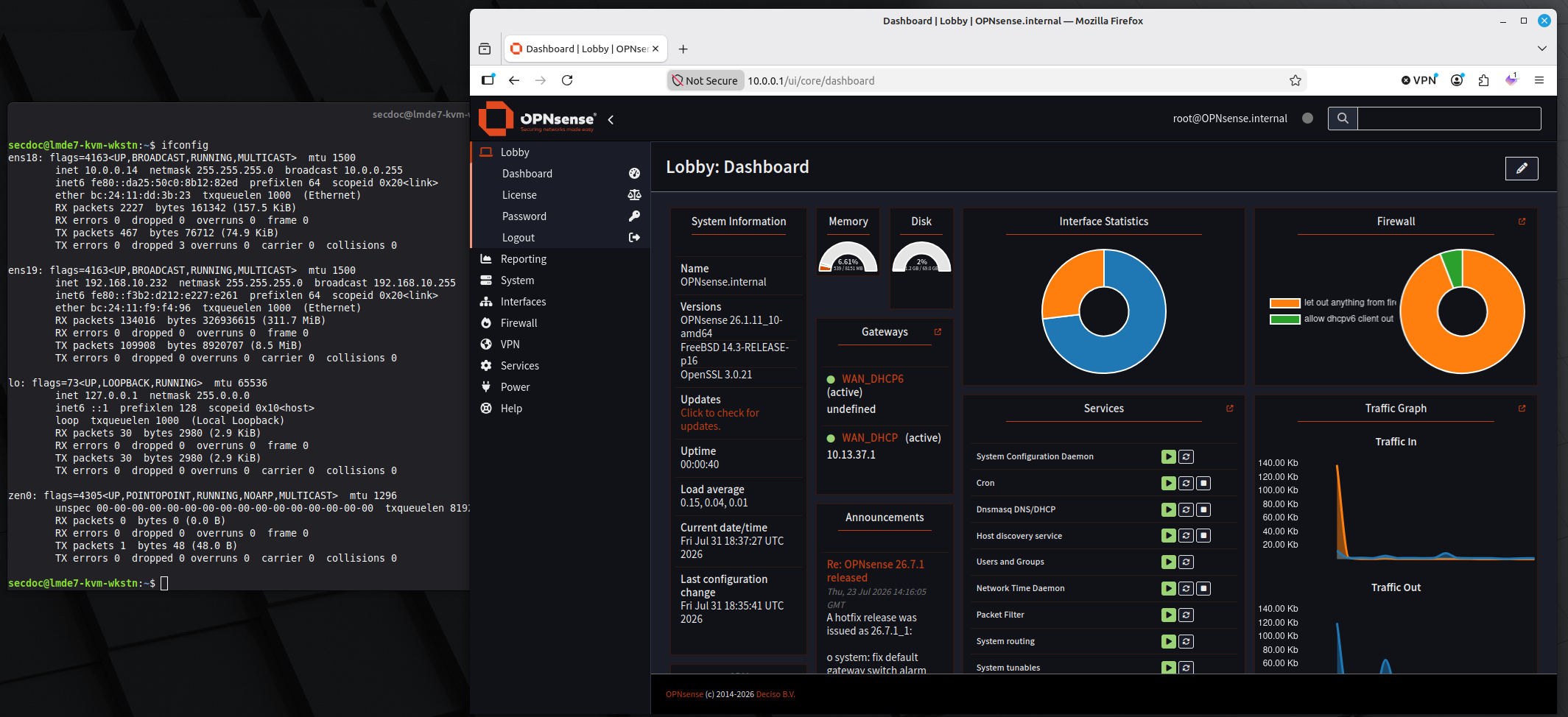
Task: Restart the Dnsmasq DNS/DHCP service
Action: [1186, 509]
